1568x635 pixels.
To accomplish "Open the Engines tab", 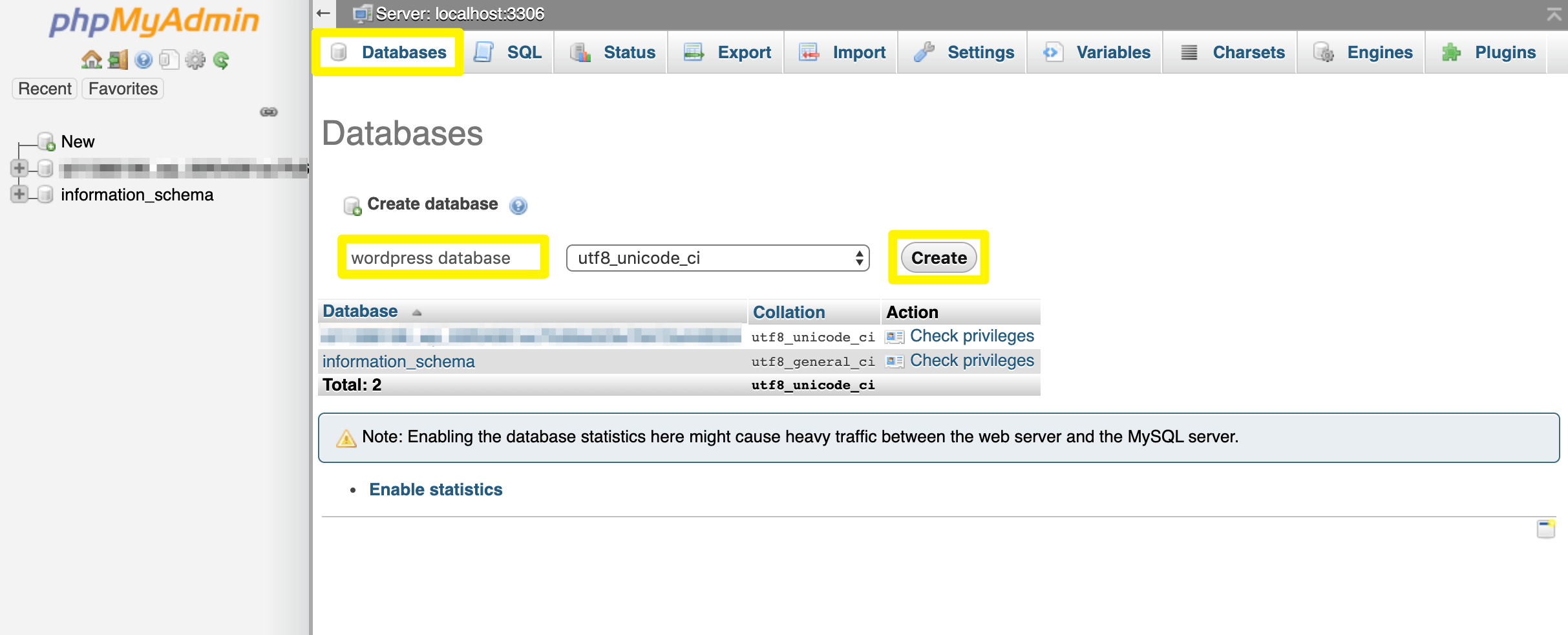I will point(1362,52).
